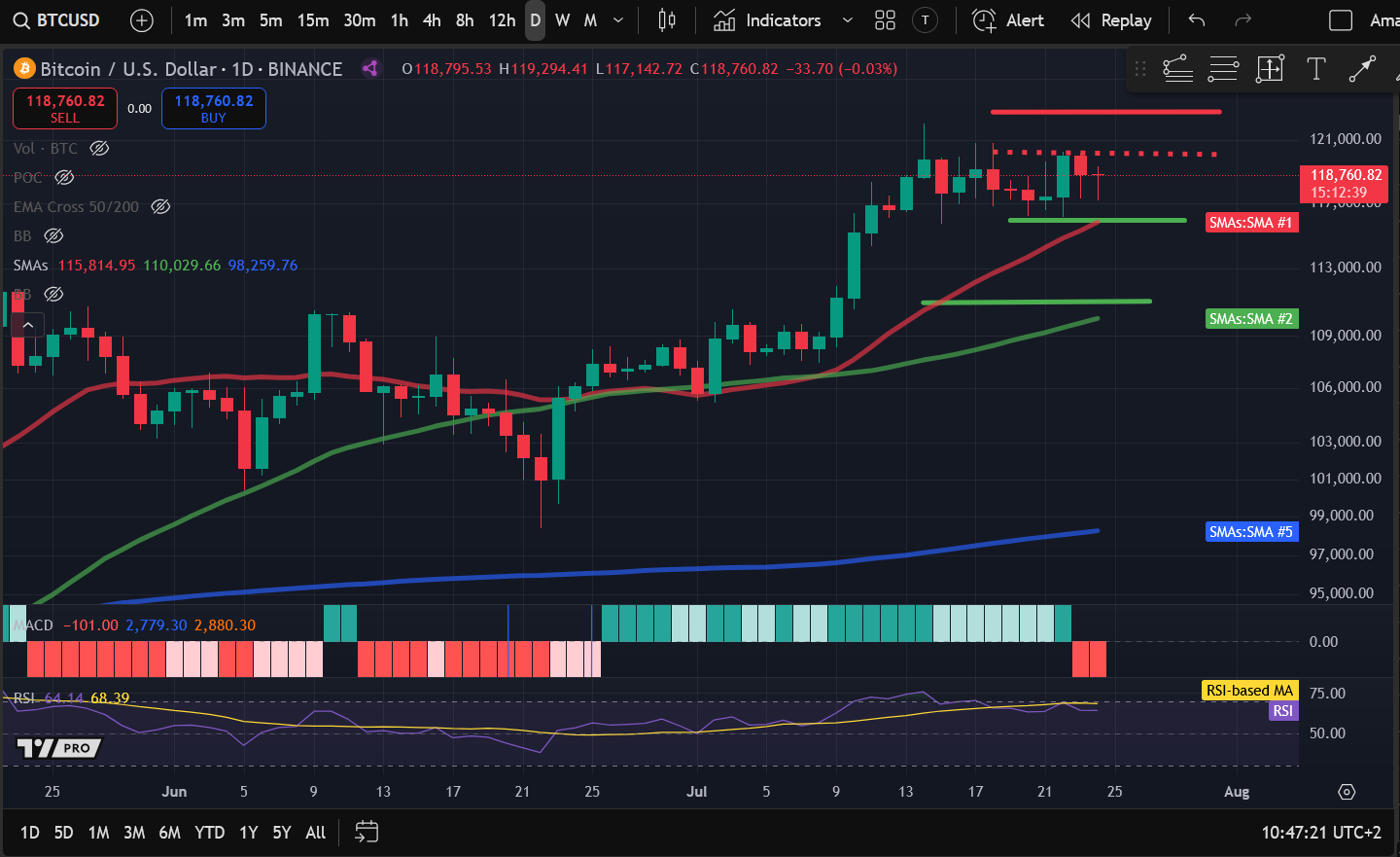Image resolution: width=1400 pixels, height=857 pixels.
Task: Show the BB indicator below the SMAs row
Action: pos(54,294)
